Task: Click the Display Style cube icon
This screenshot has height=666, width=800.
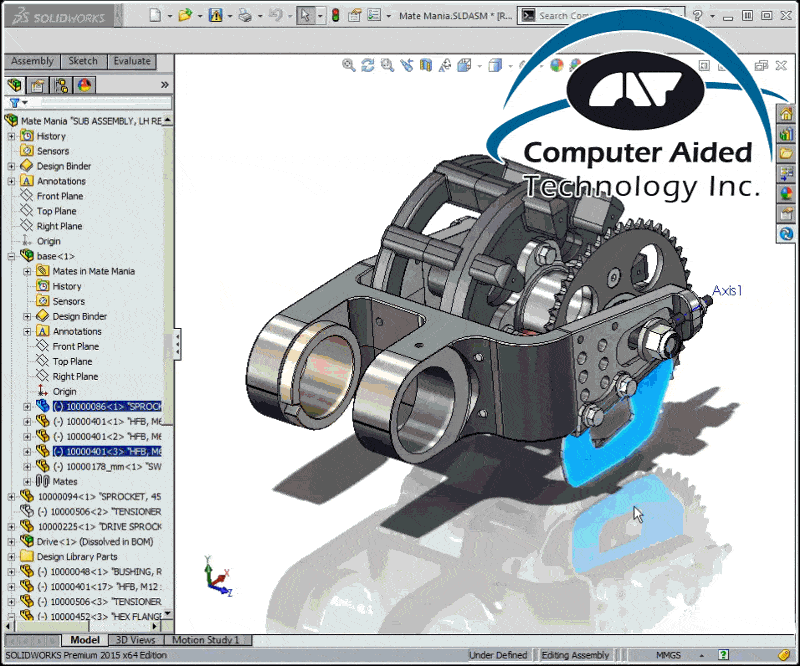Action: tap(495, 65)
